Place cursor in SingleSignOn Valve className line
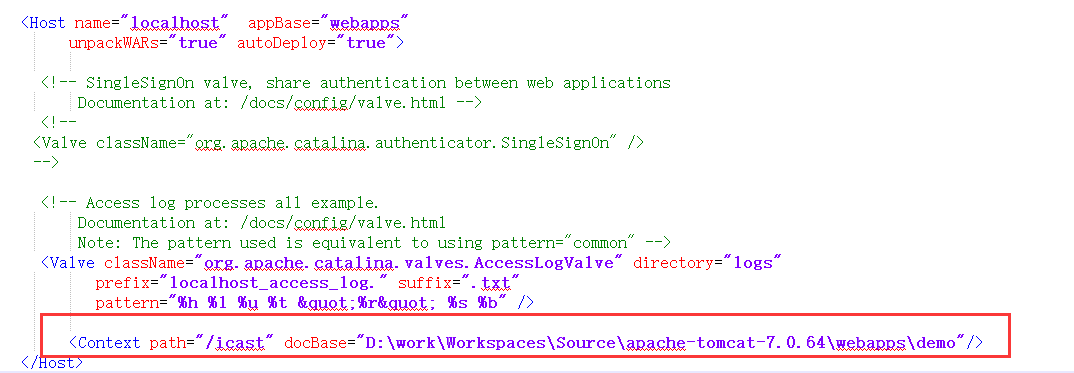This screenshot has height=373, width=1074. pyautogui.click(x=338, y=143)
